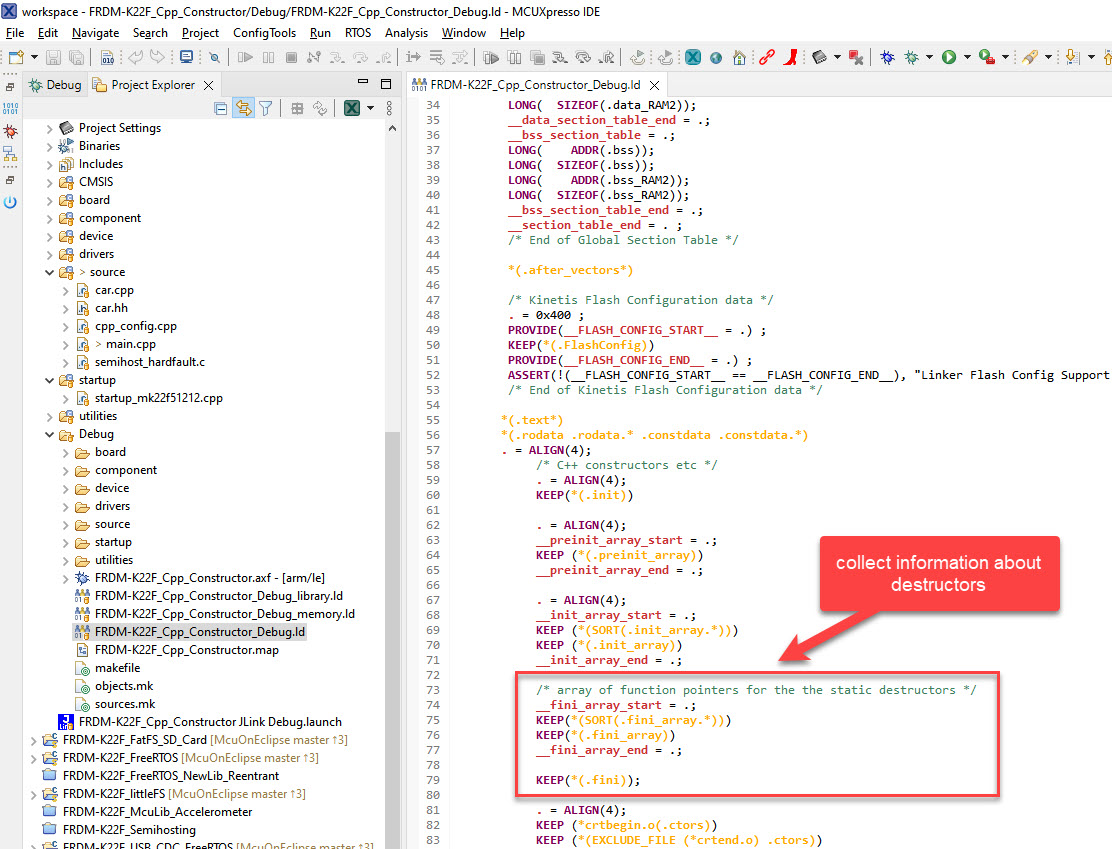1112x849 pixels.
Task: Click the filter funnel icon in Project Explorer
Action: (266, 108)
